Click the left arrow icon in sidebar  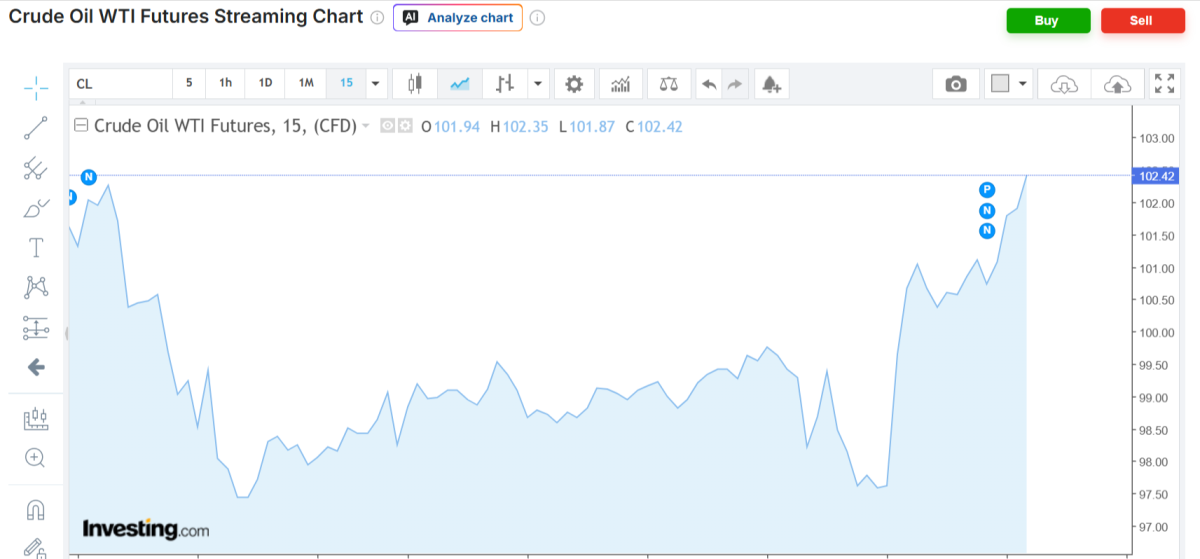[x=36, y=367]
